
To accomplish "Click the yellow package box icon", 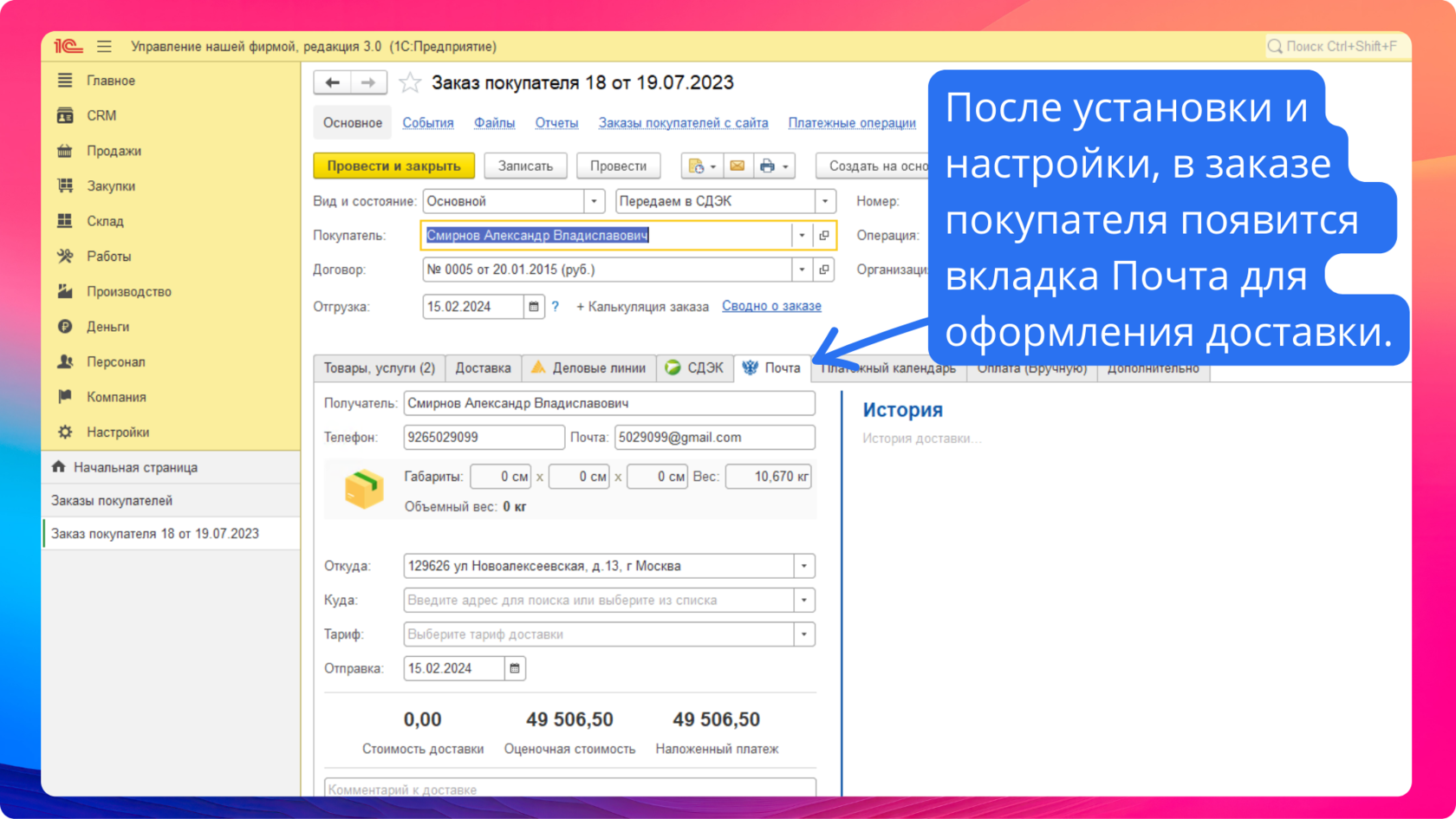I will (x=364, y=489).
